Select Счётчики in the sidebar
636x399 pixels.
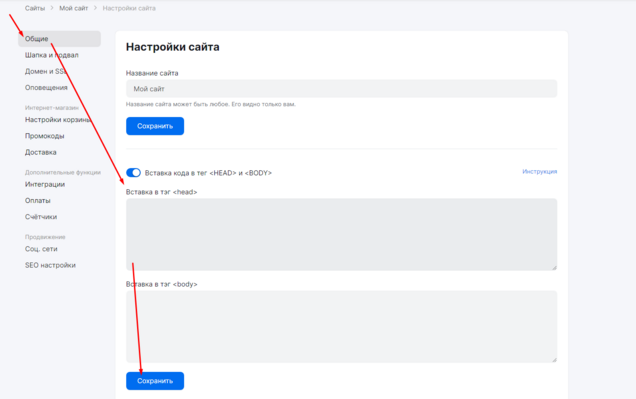pyautogui.click(x=41, y=217)
